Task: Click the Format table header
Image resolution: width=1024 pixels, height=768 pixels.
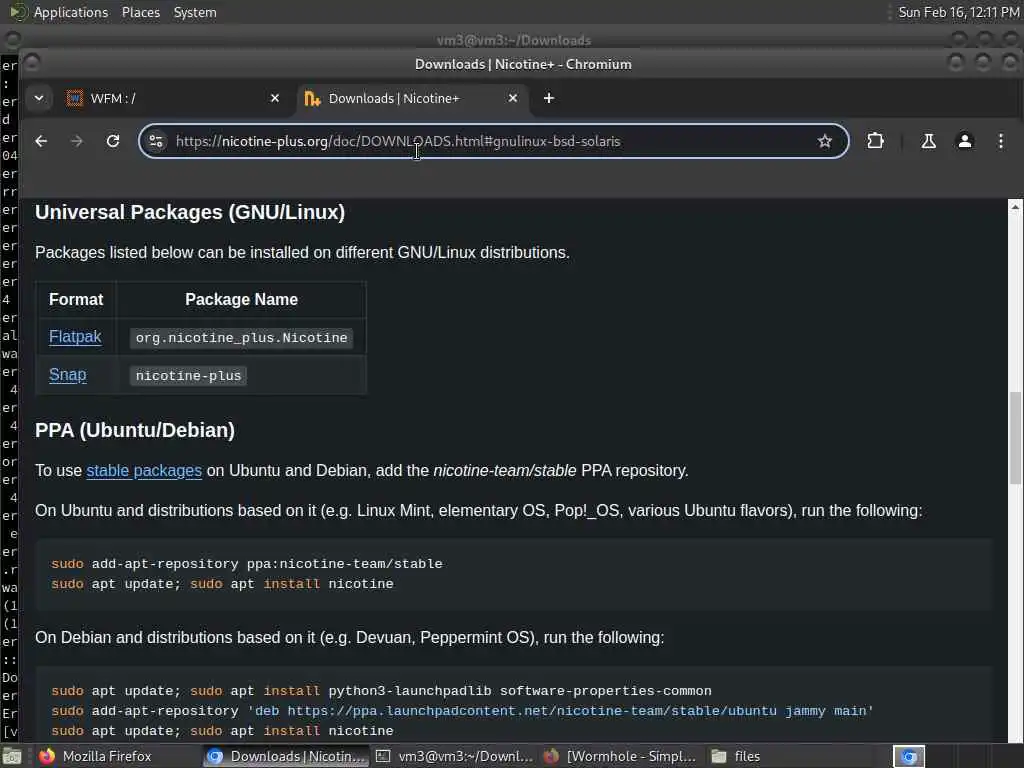Action: pos(76,300)
